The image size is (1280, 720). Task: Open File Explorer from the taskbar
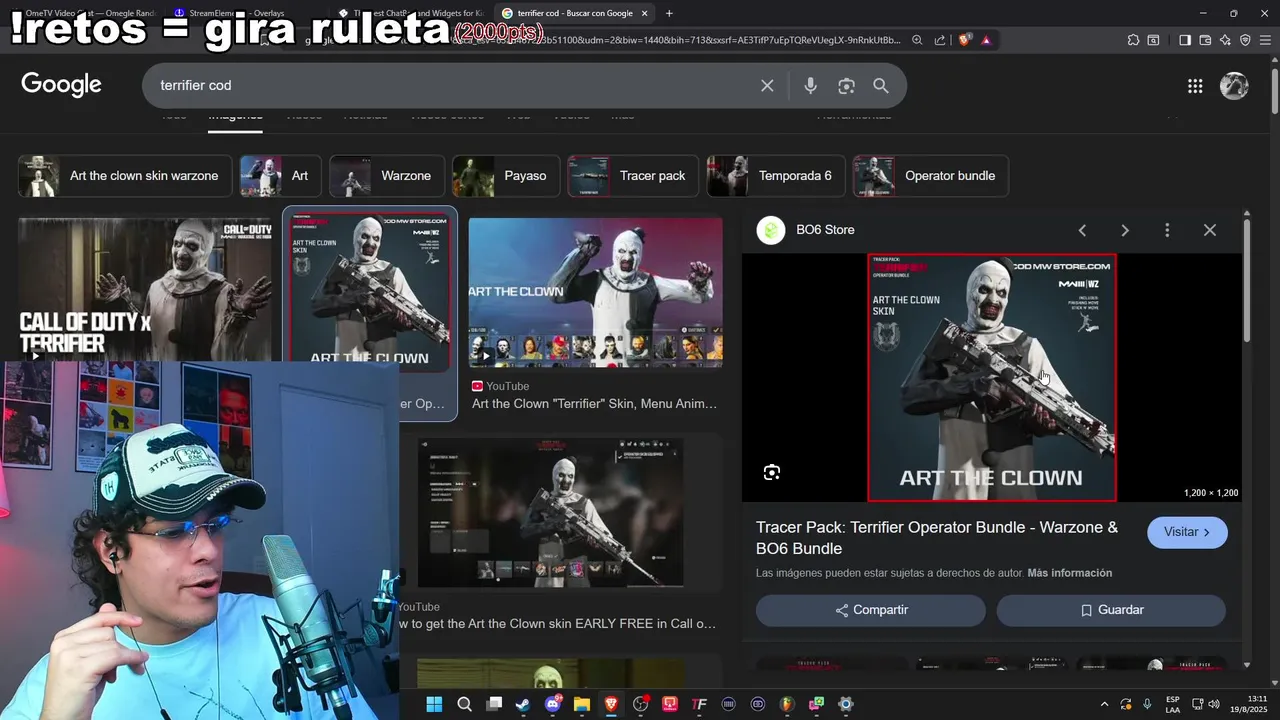coord(582,704)
